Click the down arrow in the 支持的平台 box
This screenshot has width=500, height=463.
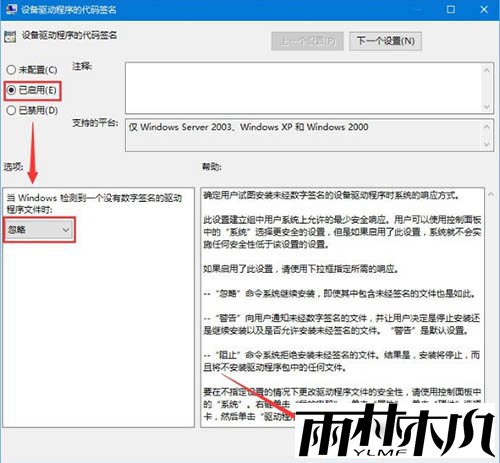click(486, 144)
